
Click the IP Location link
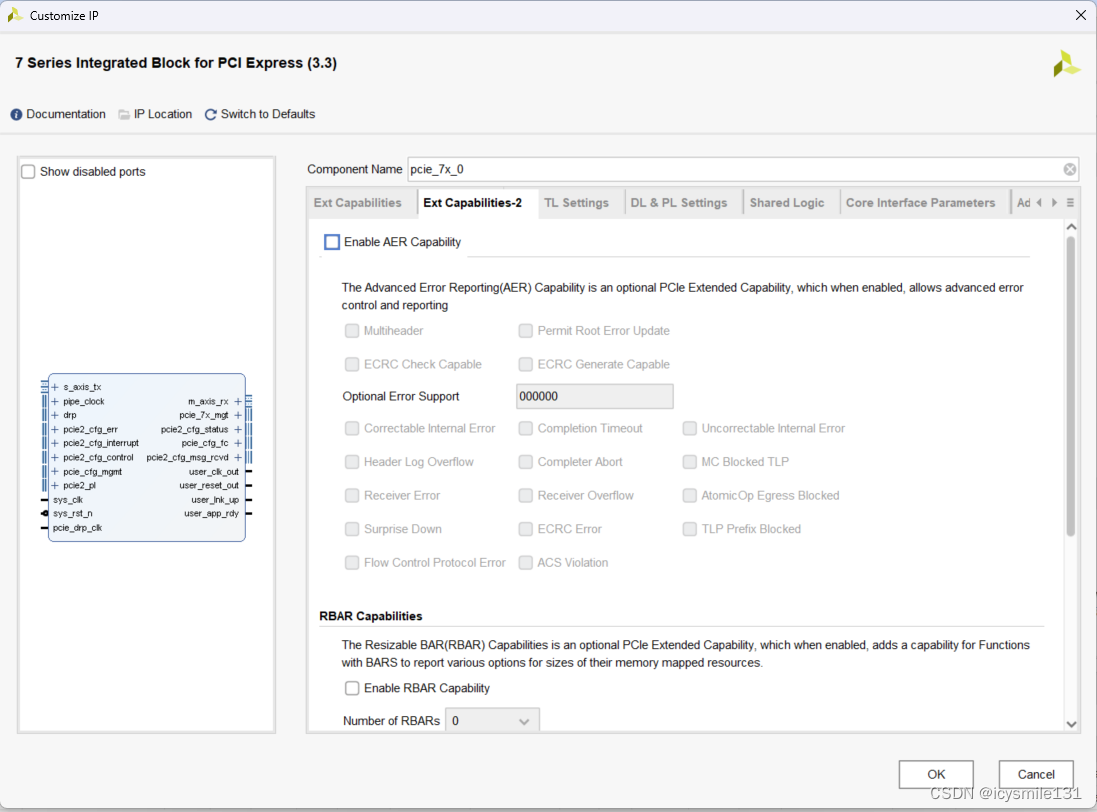pos(163,114)
